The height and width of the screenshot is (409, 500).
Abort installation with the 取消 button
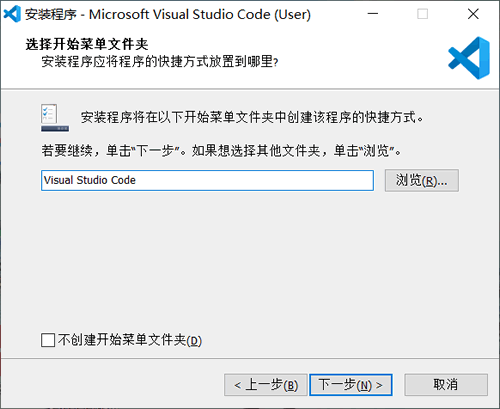pos(446,385)
